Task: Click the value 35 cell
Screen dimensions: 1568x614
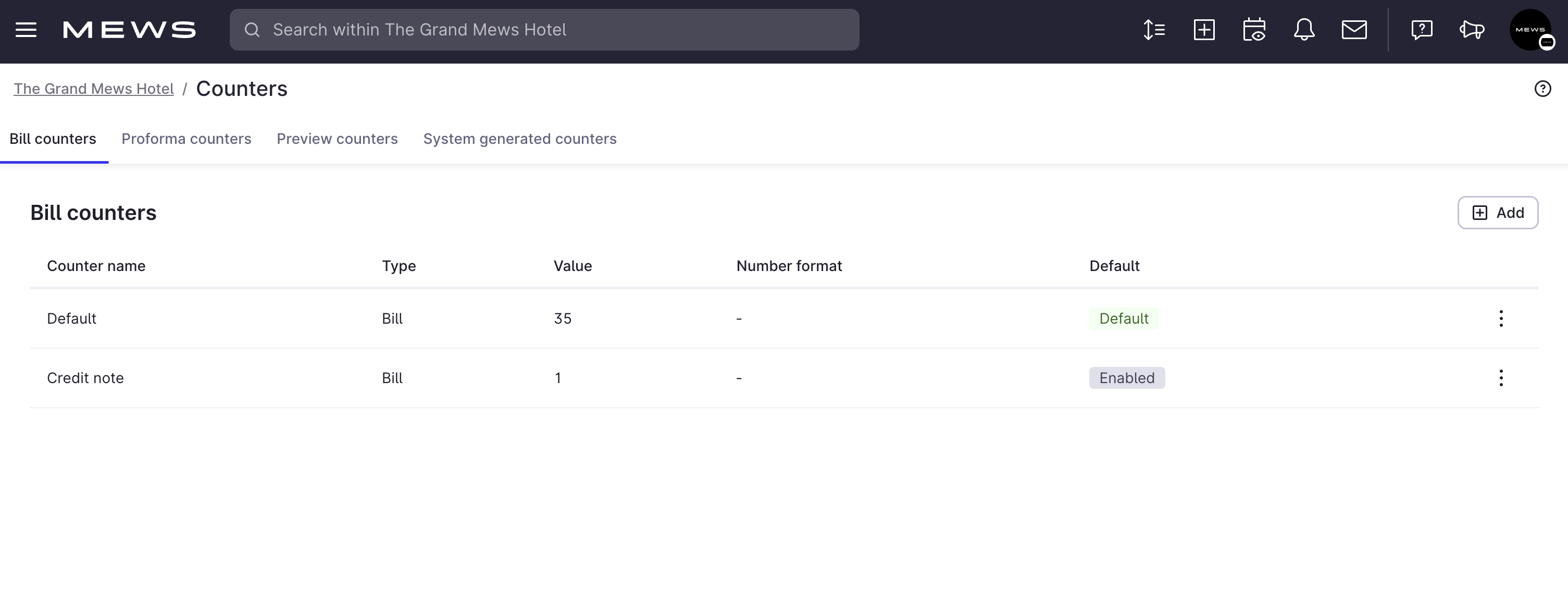Action: [x=563, y=318]
